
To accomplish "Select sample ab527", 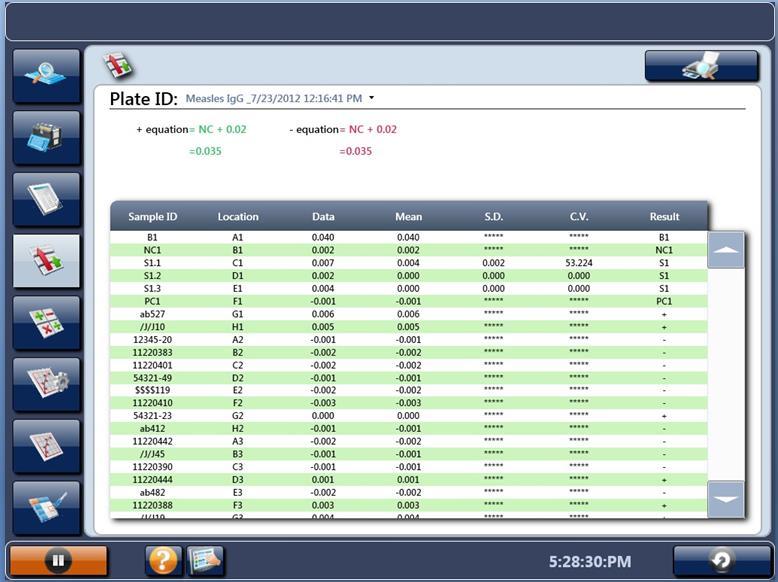I will pyautogui.click(x=152, y=314).
